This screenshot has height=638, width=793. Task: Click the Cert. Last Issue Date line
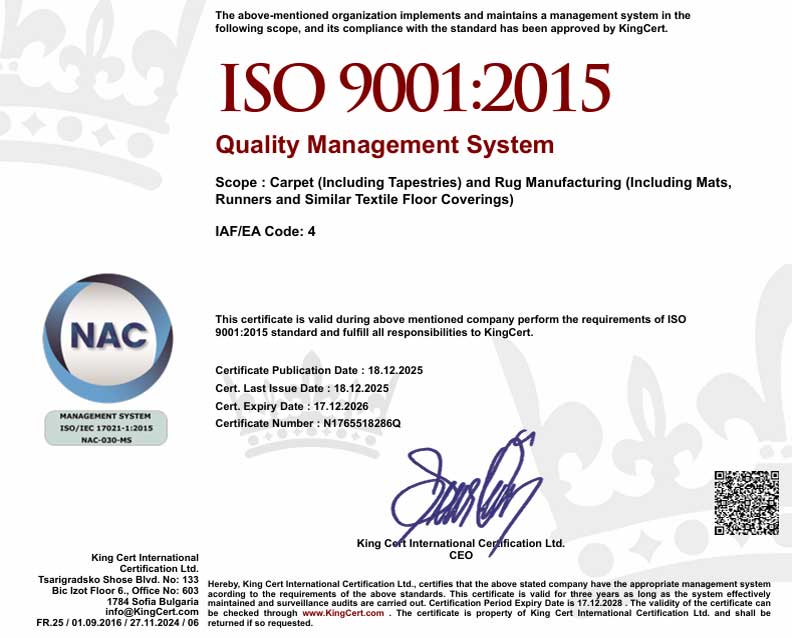click(x=302, y=388)
